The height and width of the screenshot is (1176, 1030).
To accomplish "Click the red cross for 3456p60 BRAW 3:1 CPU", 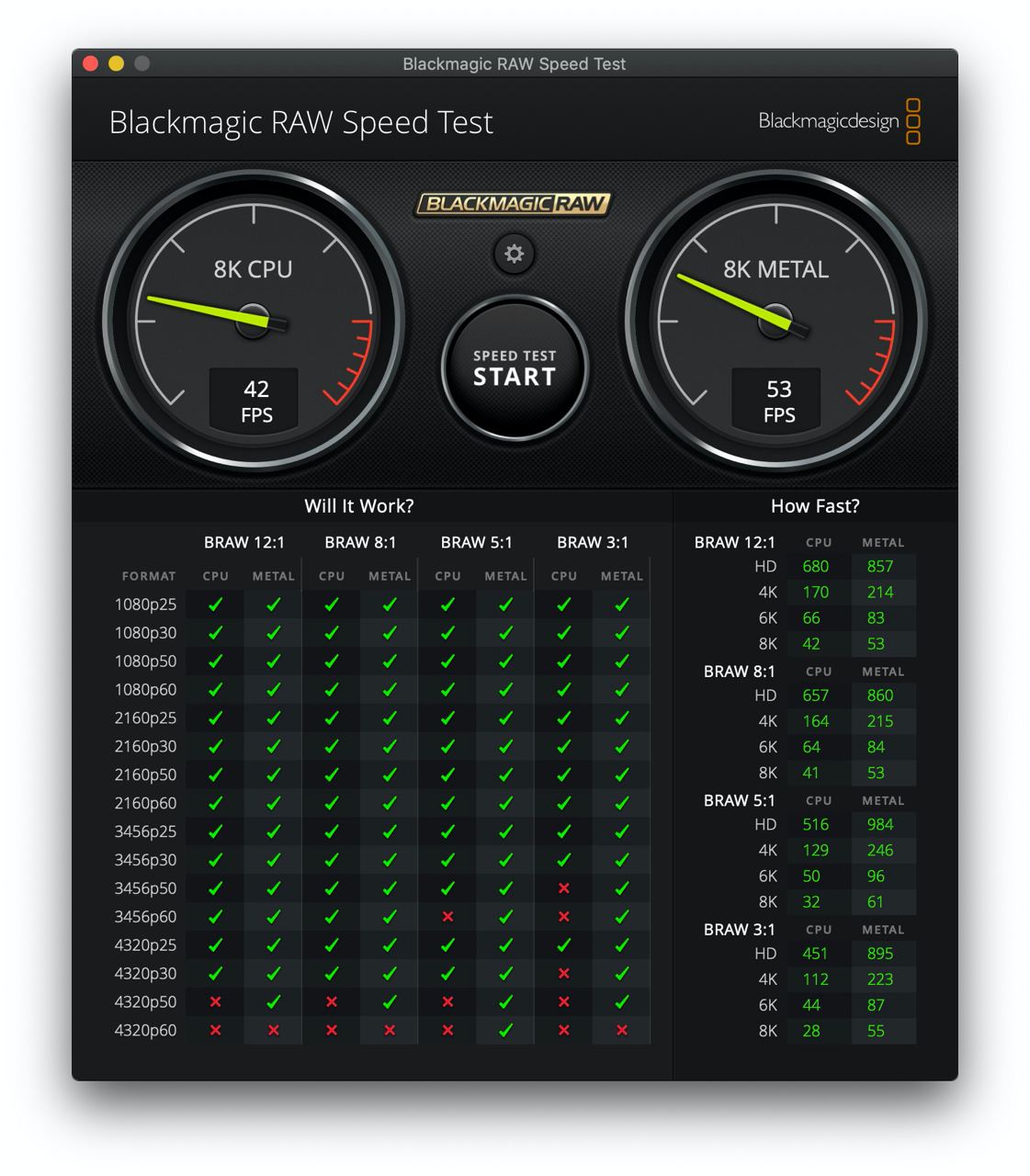I will pos(564,917).
